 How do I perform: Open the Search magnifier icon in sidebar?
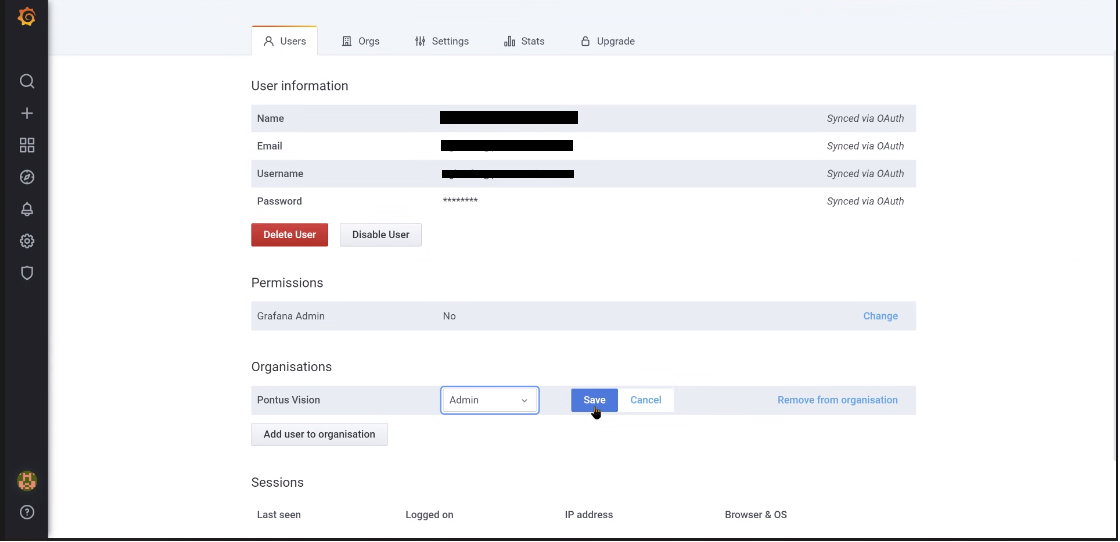tap(27, 81)
